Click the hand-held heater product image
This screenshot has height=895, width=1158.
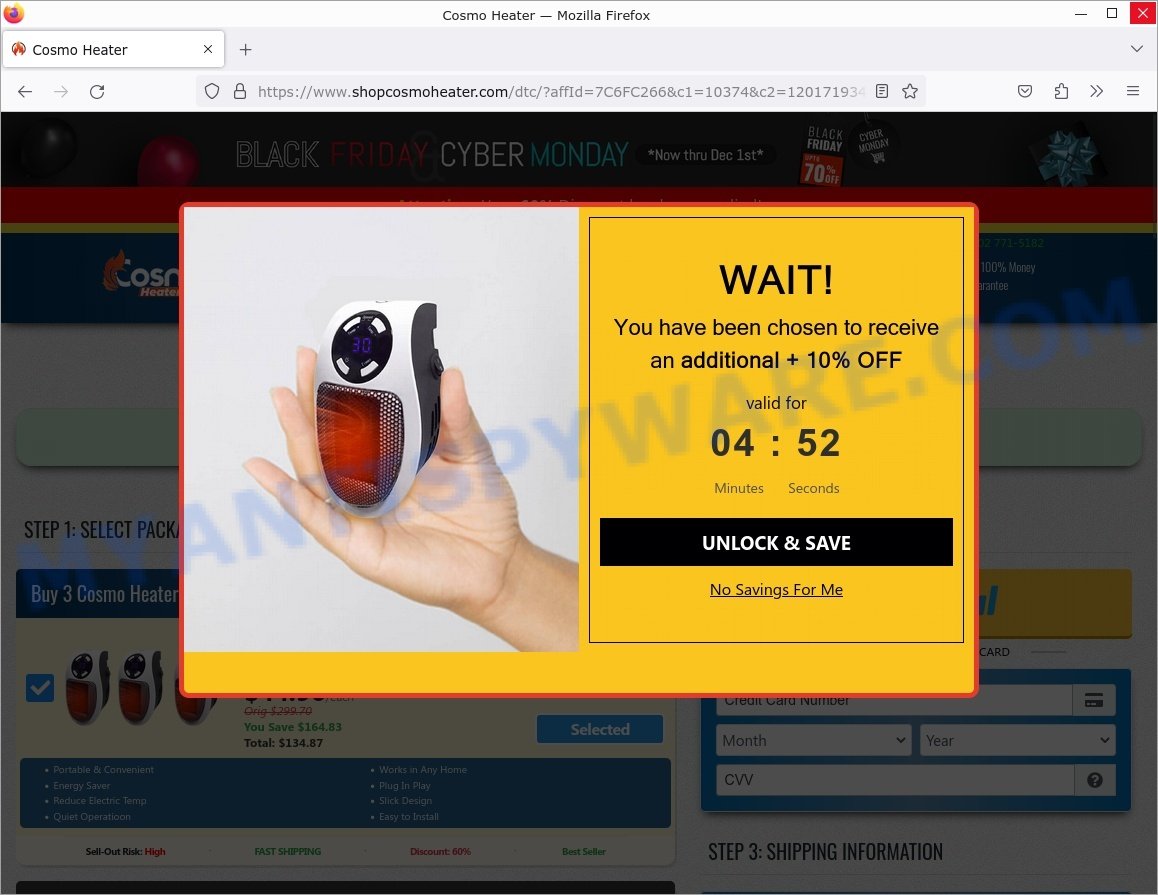point(381,429)
